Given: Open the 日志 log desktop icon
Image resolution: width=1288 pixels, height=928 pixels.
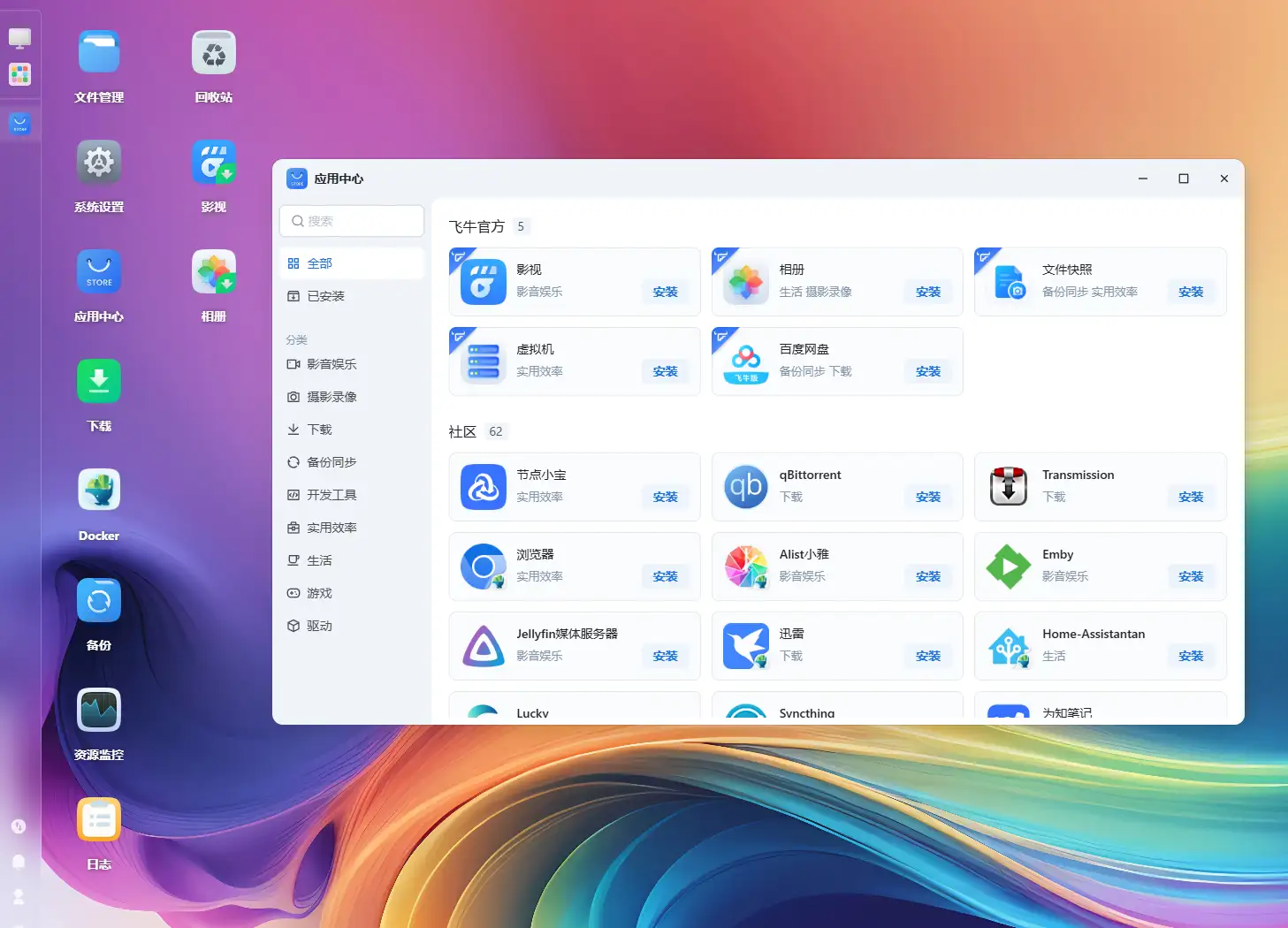Looking at the screenshot, I should coord(99,820).
